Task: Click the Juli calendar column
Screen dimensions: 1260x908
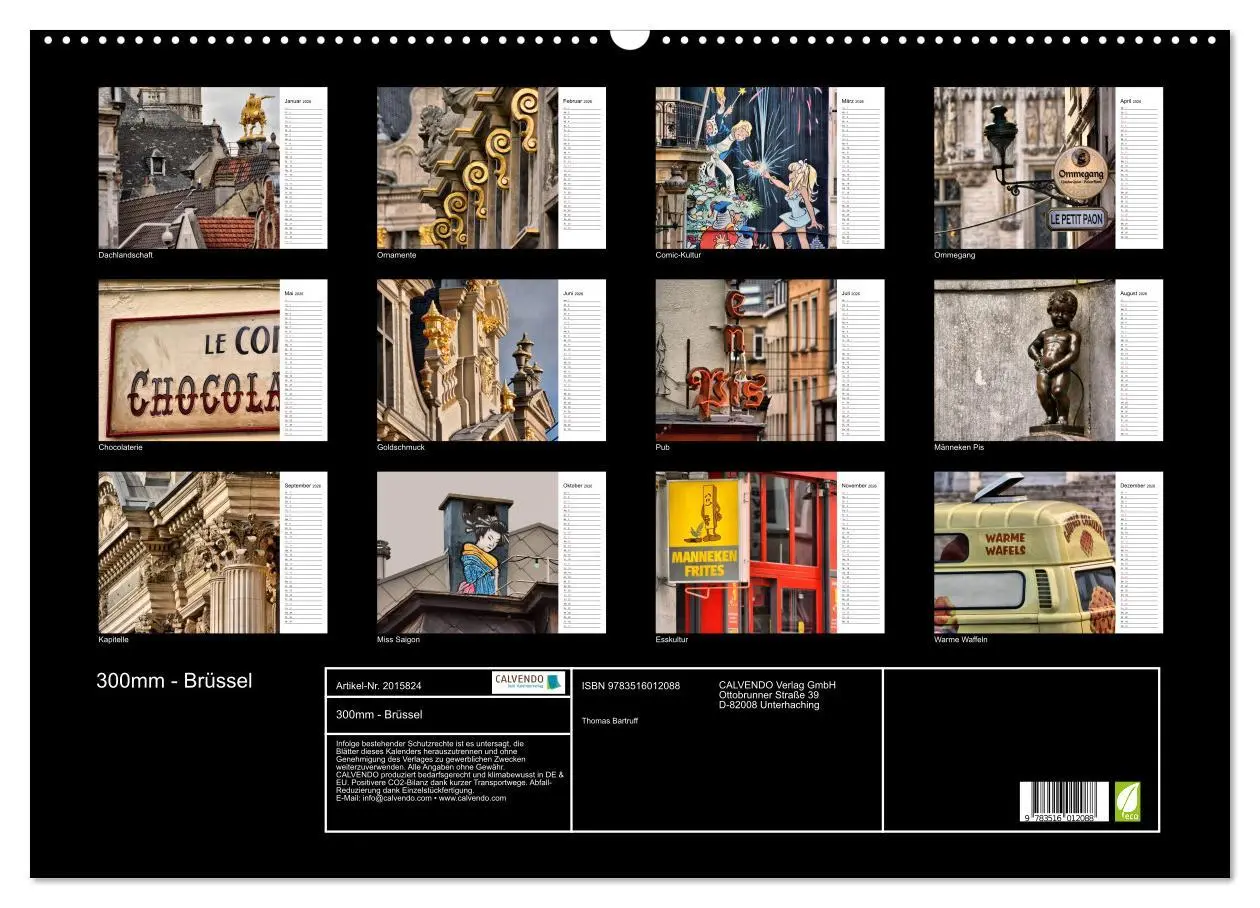Action: [x=861, y=360]
